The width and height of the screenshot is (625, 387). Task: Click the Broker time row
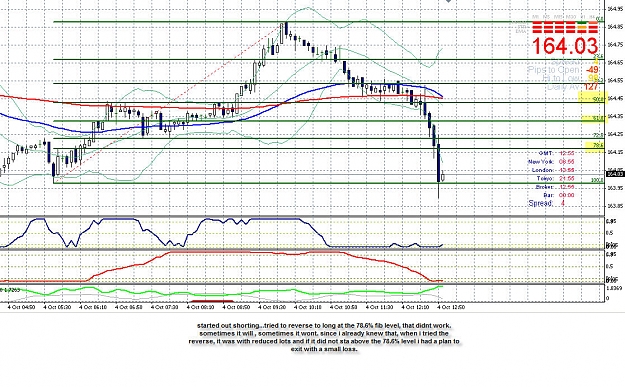tap(554, 187)
